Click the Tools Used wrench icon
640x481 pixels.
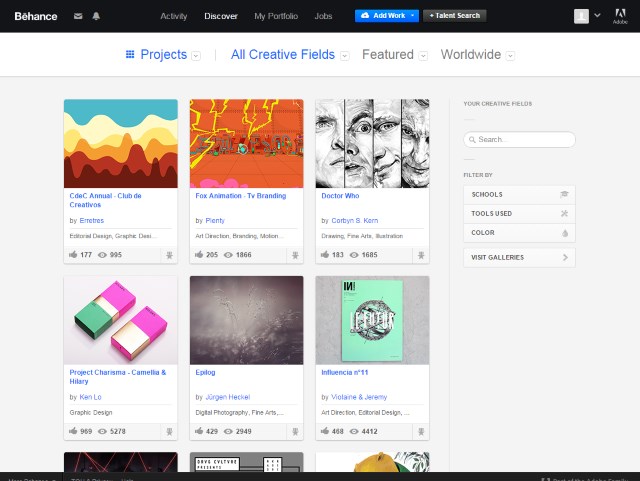point(564,214)
